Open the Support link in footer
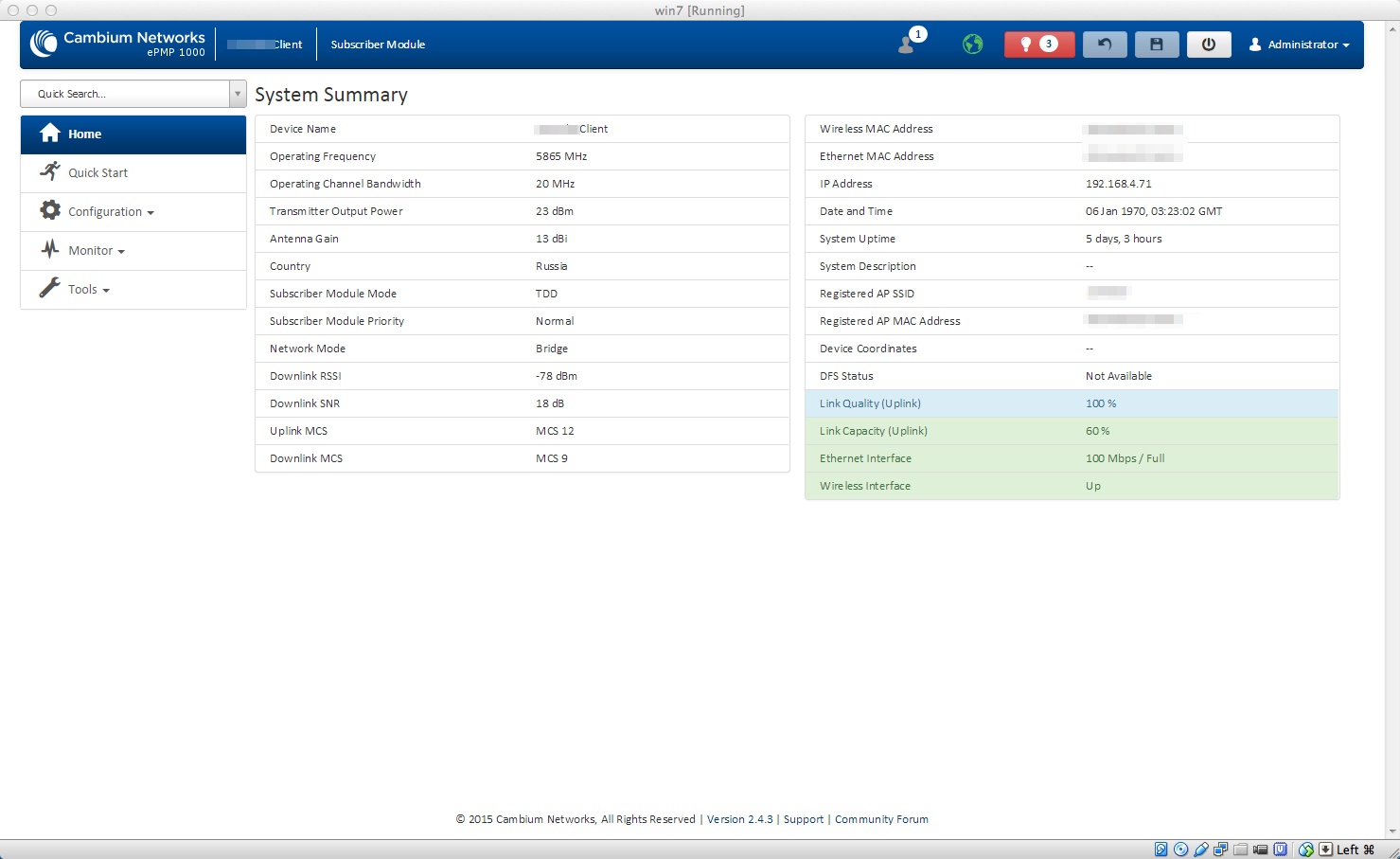1400x859 pixels. (803, 819)
